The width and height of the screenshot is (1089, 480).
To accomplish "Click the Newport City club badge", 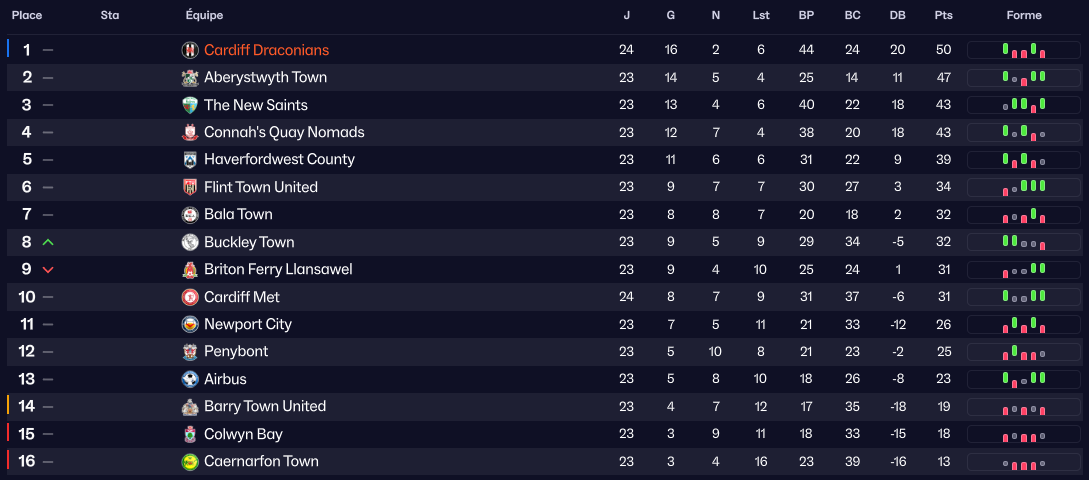I will (190, 324).
